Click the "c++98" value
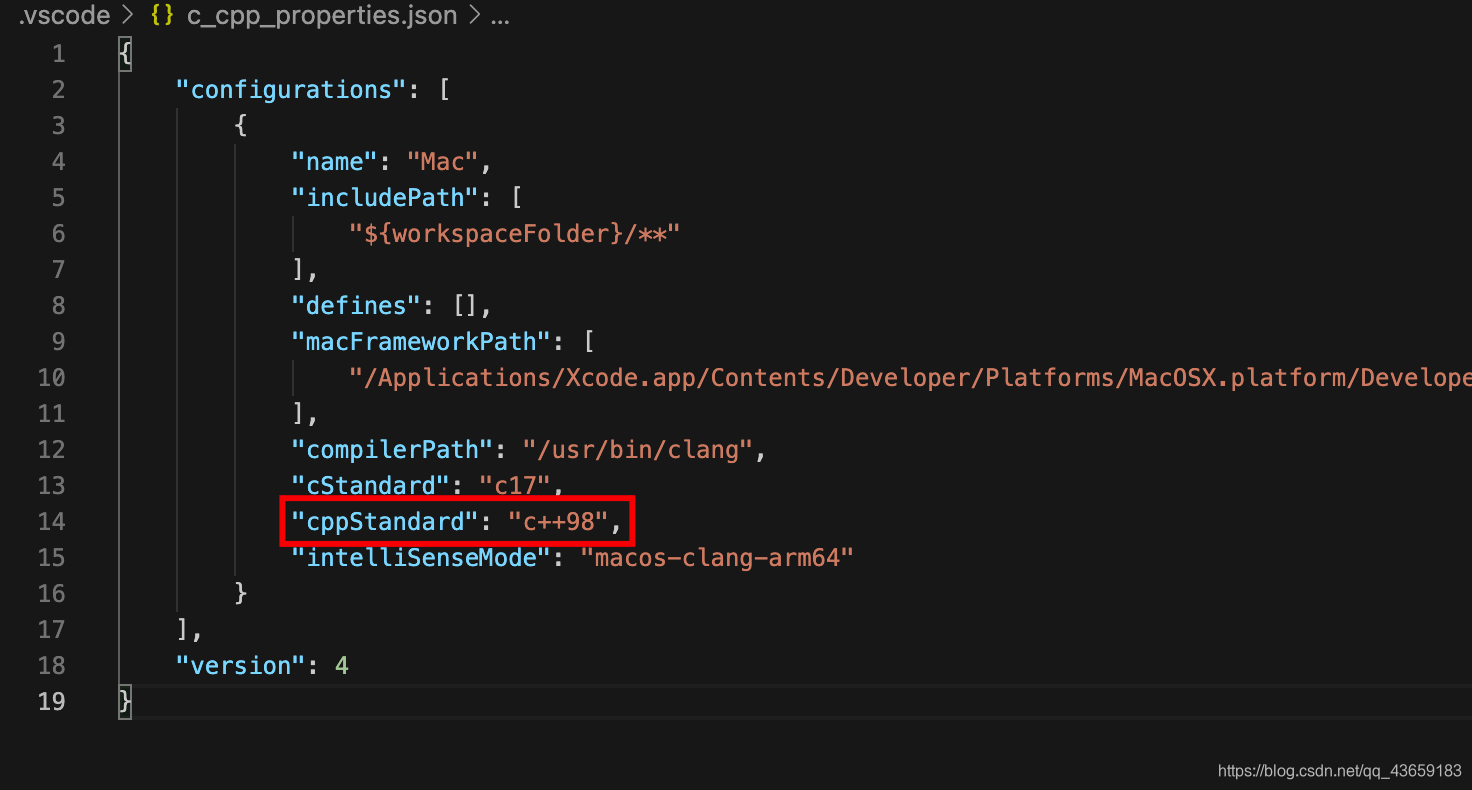This screenshot has height=790, width=1472. click(559, 521)
